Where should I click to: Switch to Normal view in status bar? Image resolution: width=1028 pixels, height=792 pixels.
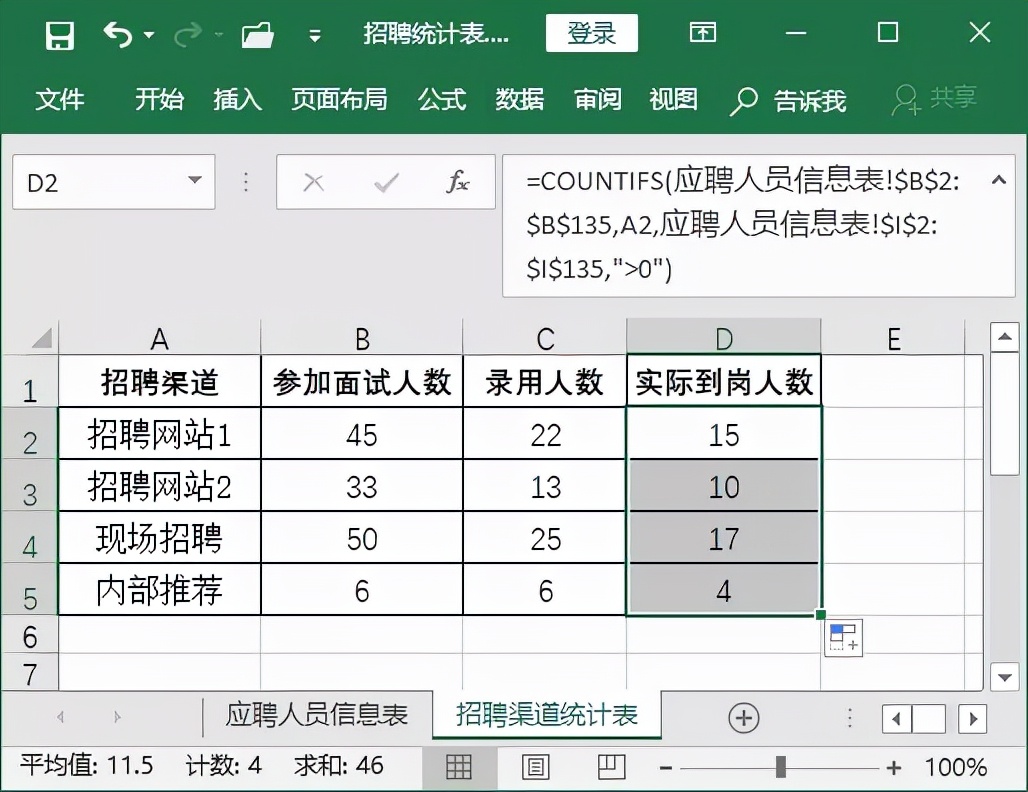tap(459, 767)
